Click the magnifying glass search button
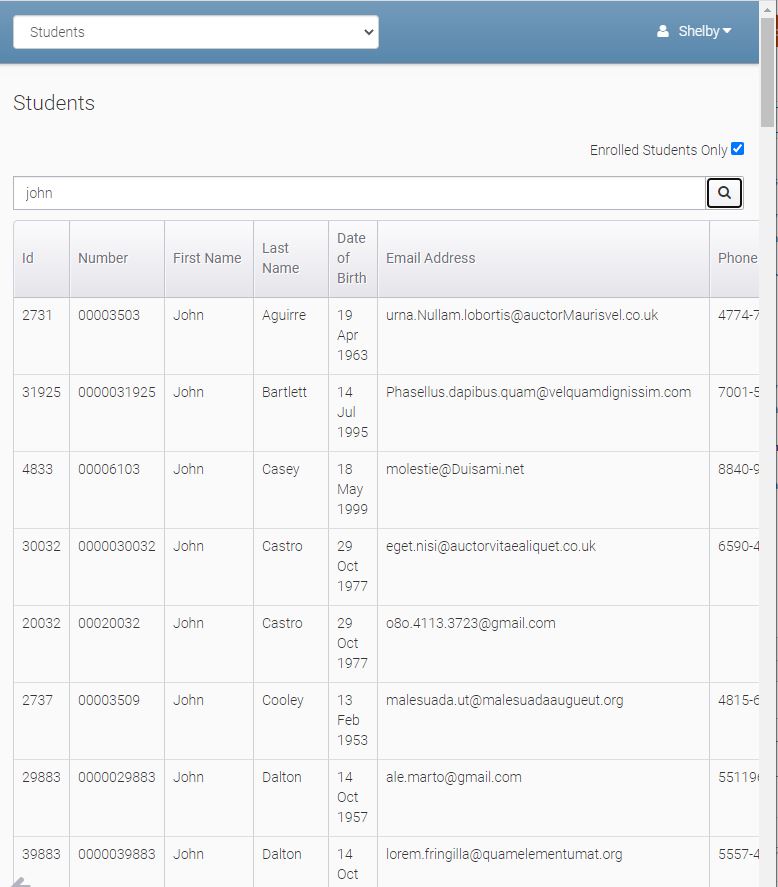Viewport: 778px width, 887px height. [724, 193]
